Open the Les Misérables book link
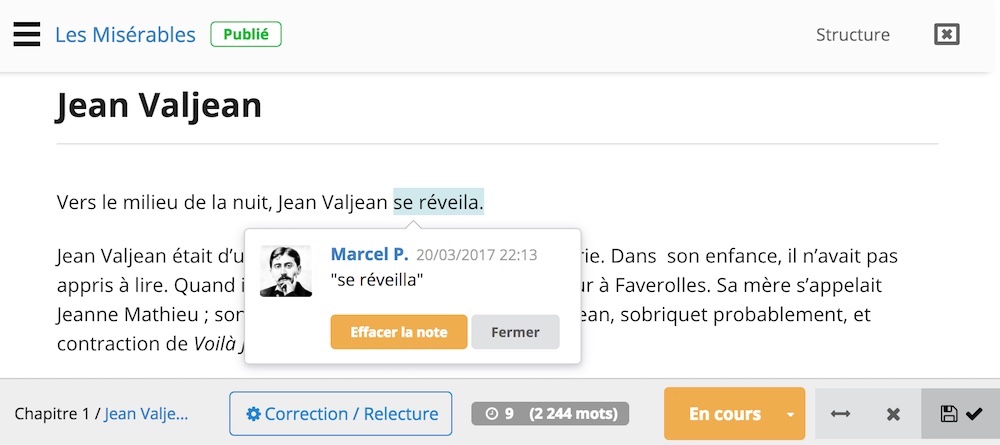This screenshot has width=1000, height=445. 125,34
